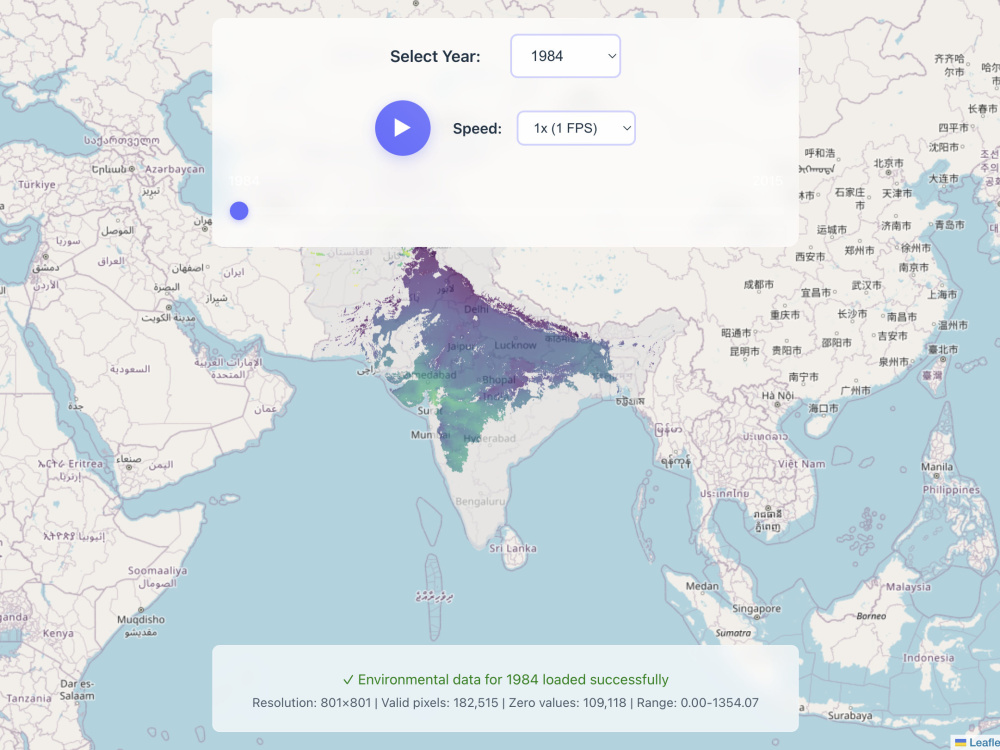This screenshot has width=1000, height=750.
Task: Open the Select Year dropdown
Action: (x=565, y=56)
